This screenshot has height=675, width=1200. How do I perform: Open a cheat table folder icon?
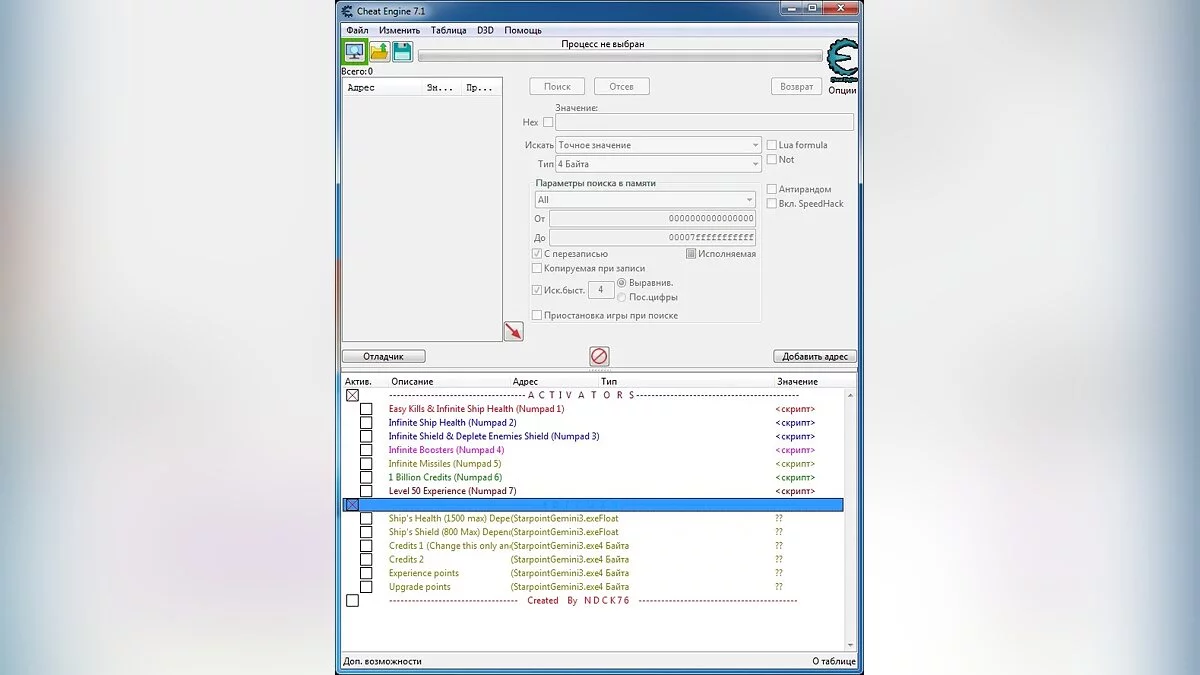pyautogui.click(x=380, y=52)
